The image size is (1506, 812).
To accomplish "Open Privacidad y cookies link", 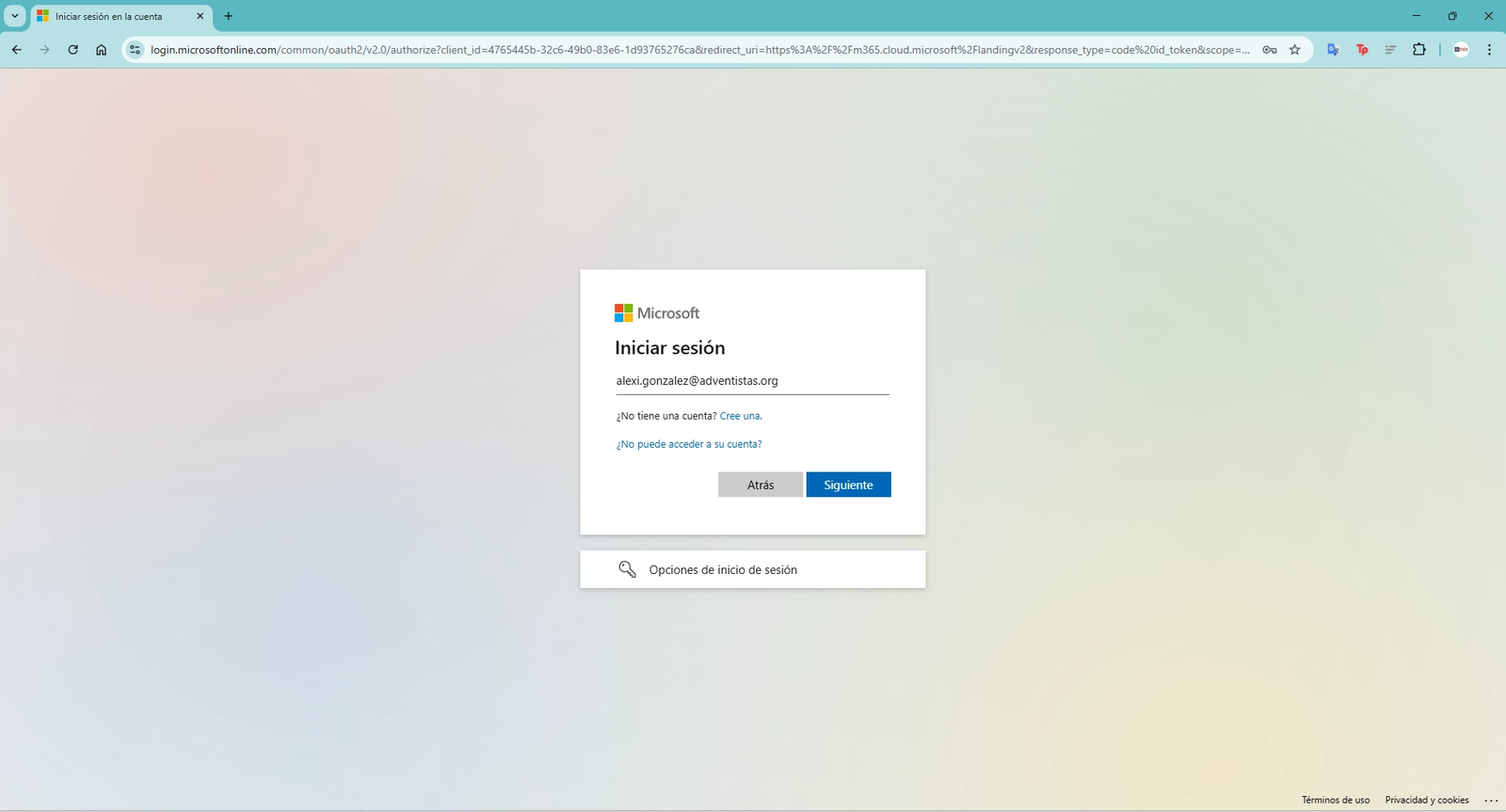I will 1427,800.
